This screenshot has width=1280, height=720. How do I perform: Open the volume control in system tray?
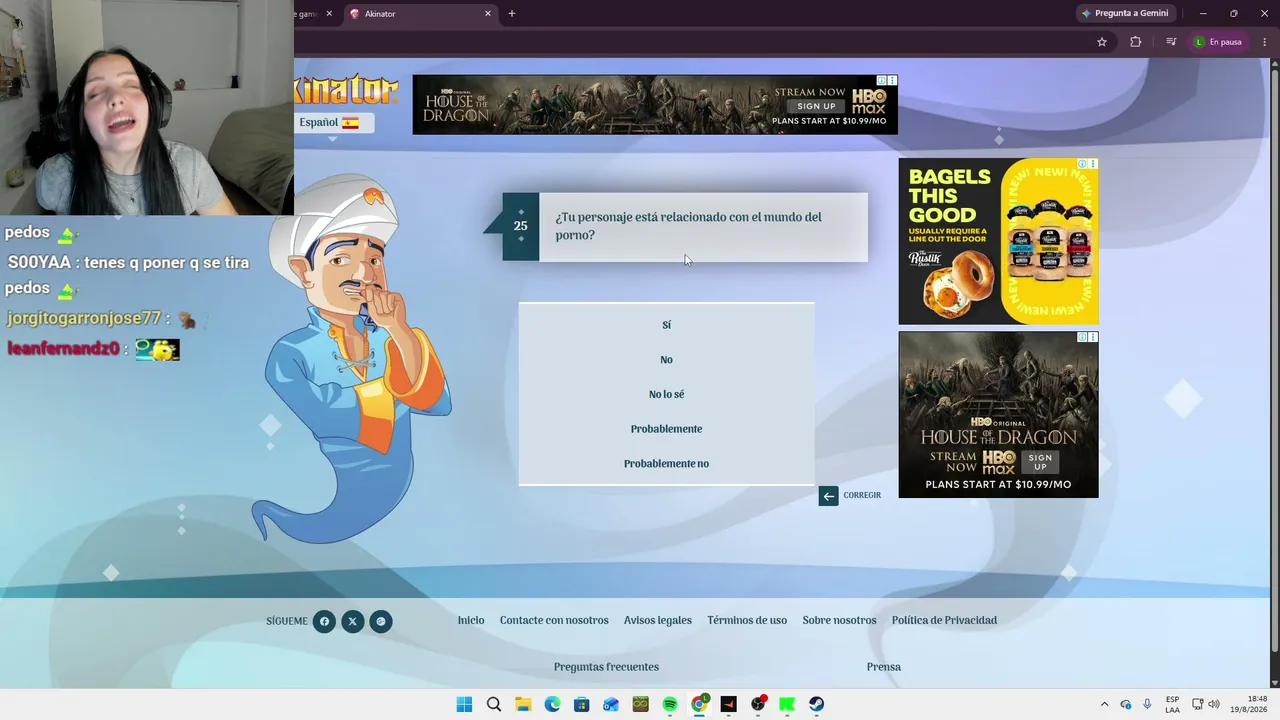tap(1214, 704)
